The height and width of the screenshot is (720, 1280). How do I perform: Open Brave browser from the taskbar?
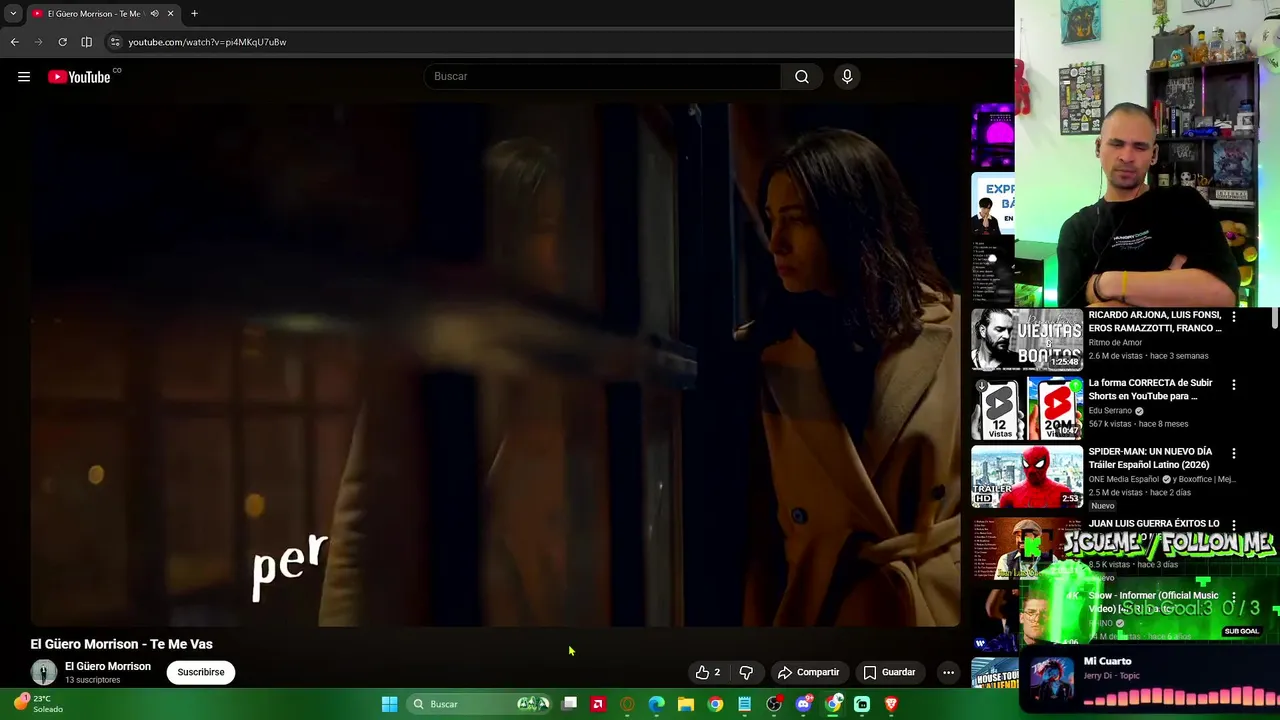(x=891, y=704)
